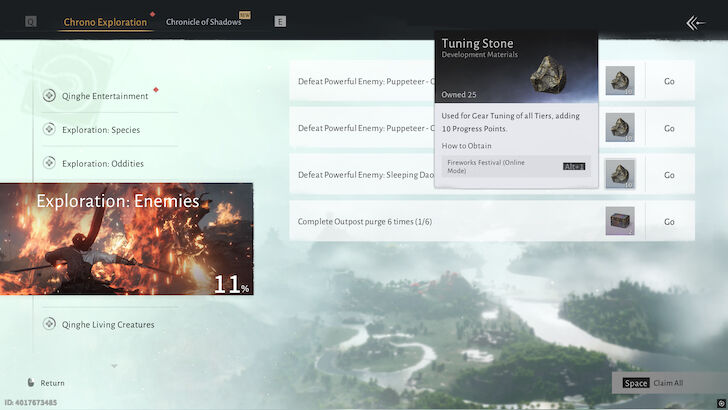This screenshot has width=728, height=410.
Task: Click the mouse icon next to Return
Action: click(30, 383)
